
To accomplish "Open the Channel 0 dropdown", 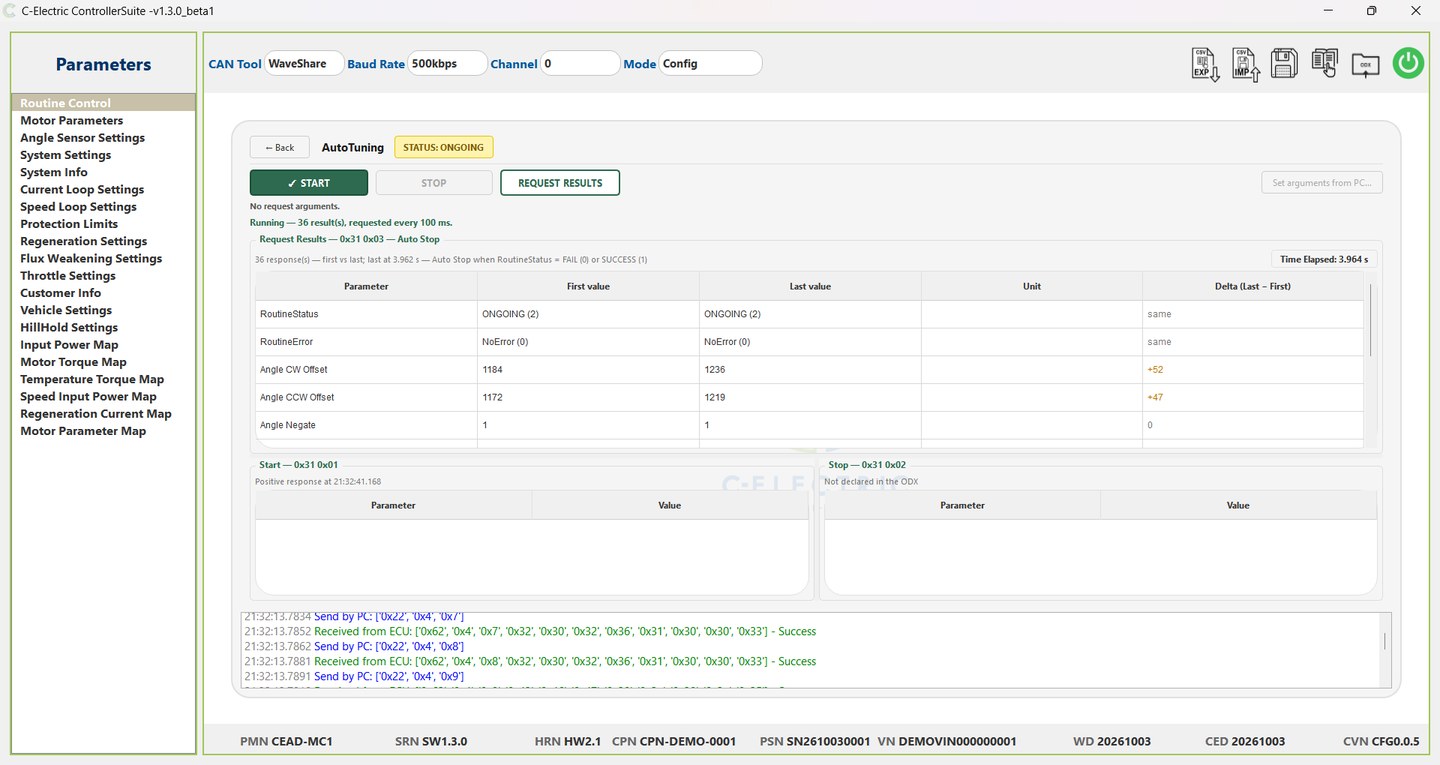I will (580, 63).
